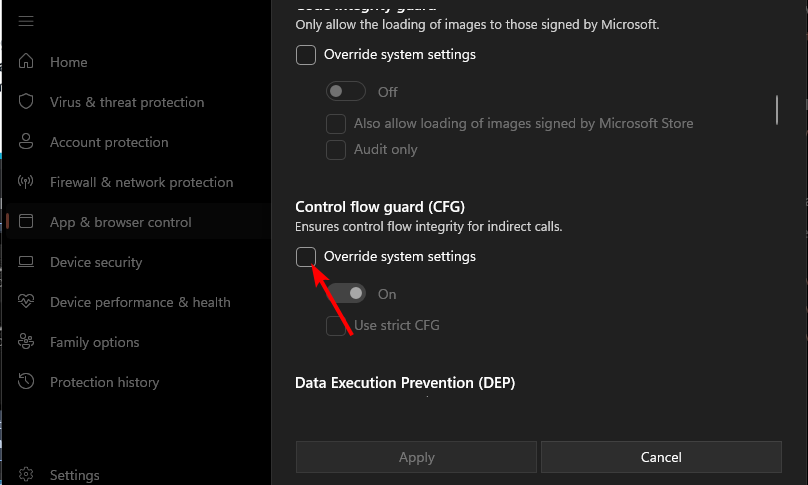This screenshot has width=808, height=485.
Task: Click the Family options people icon
Action: click(x=27, y=342)
